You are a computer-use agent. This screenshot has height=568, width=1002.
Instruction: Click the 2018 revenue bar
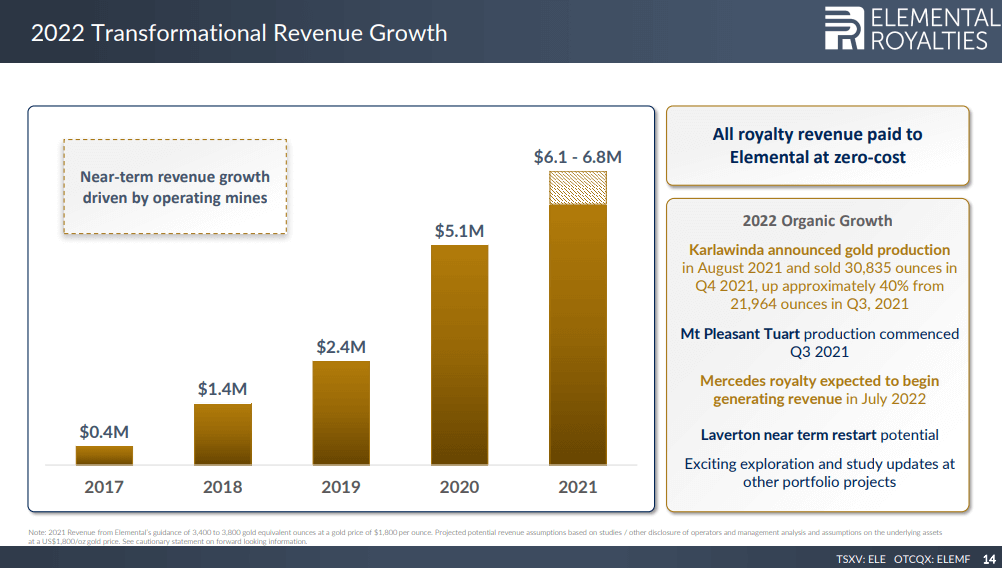[x=222, y=434]
